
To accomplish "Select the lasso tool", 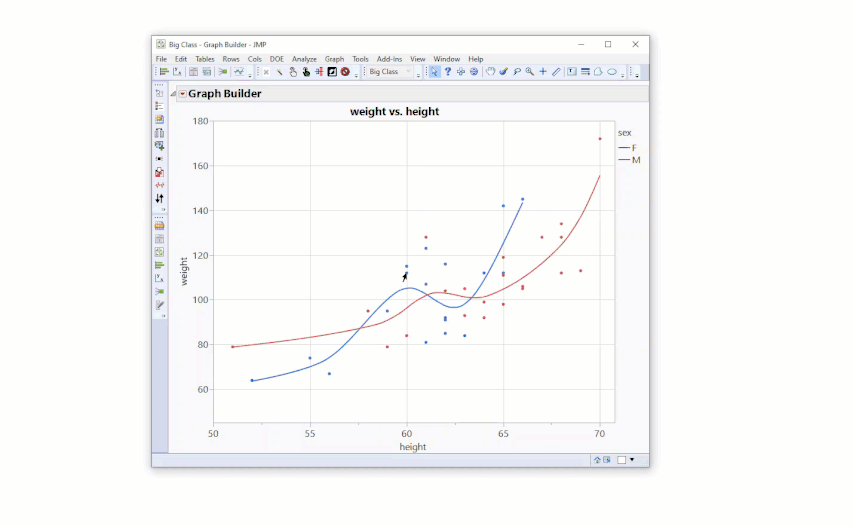I will [x=517, y=72].
